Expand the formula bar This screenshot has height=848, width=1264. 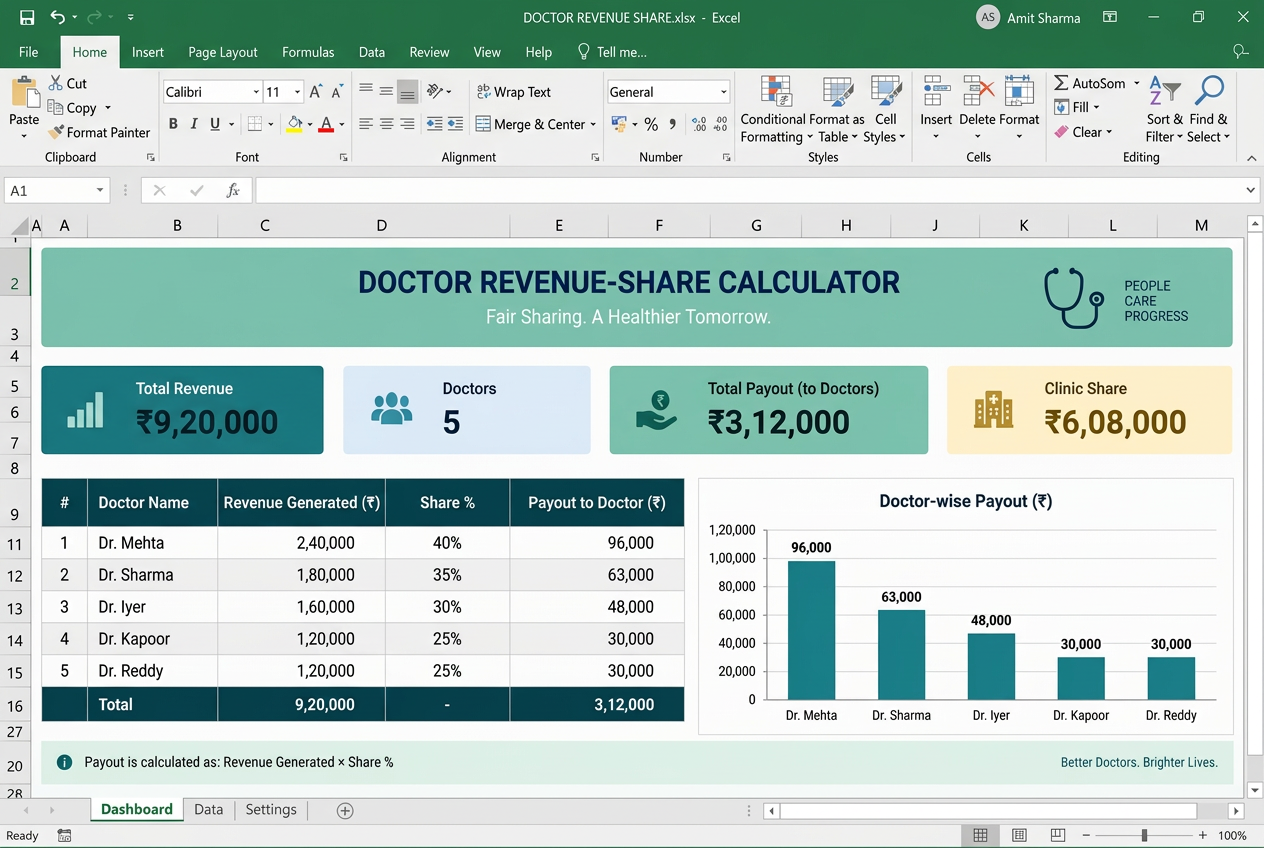coord(1251,190)
